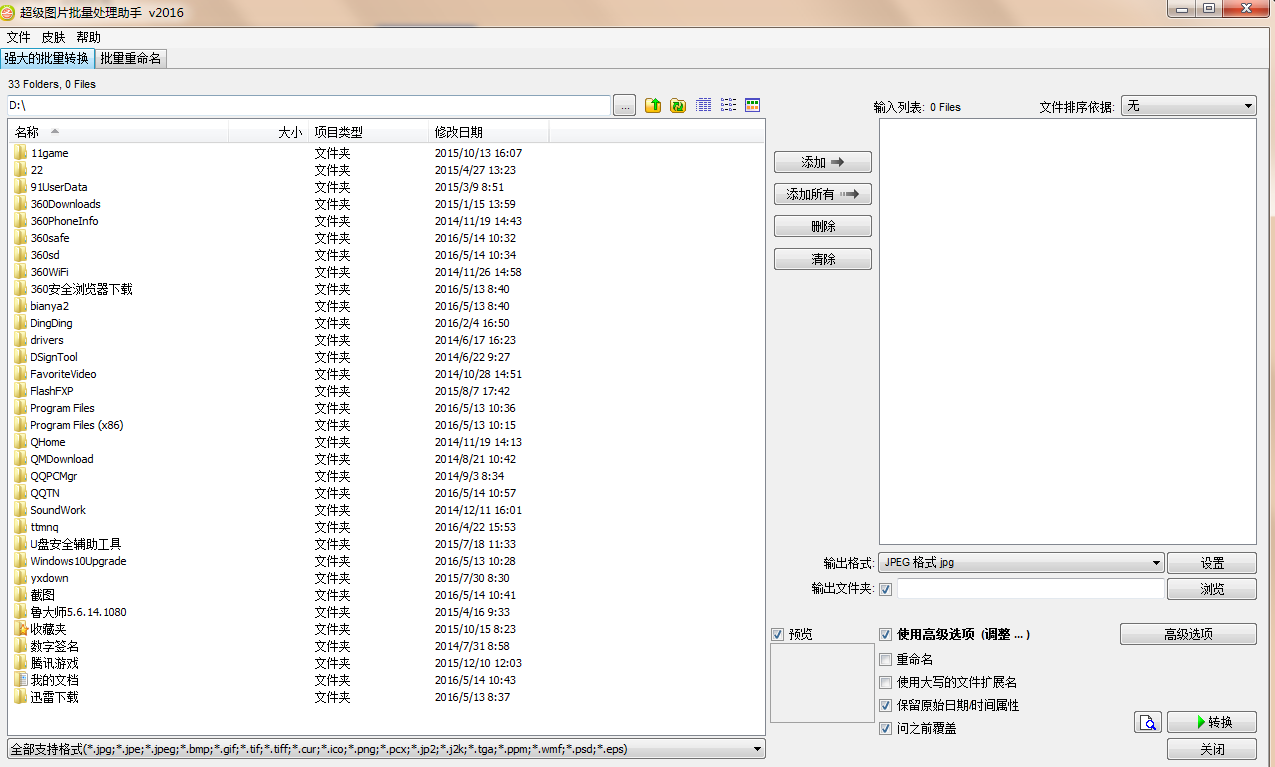Image resolution: width=1275 pixels, height=767 pixels.
Task: Click the 输出文件夹 path input field
Action: coord(1030,589)
